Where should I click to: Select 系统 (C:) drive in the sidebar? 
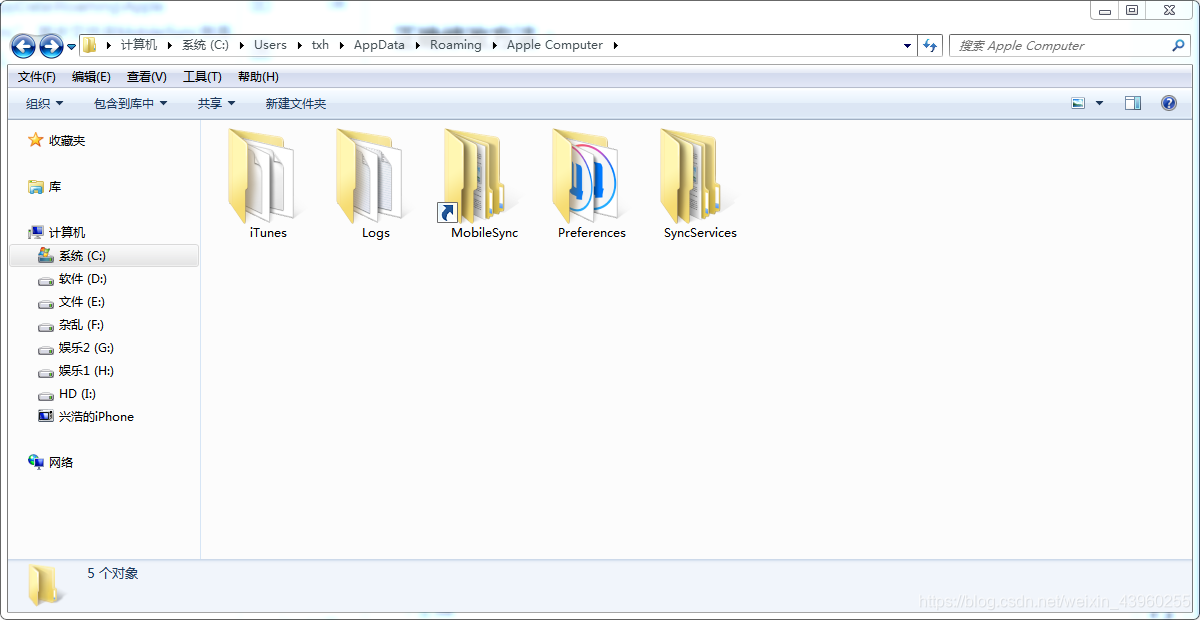point(104,256)
